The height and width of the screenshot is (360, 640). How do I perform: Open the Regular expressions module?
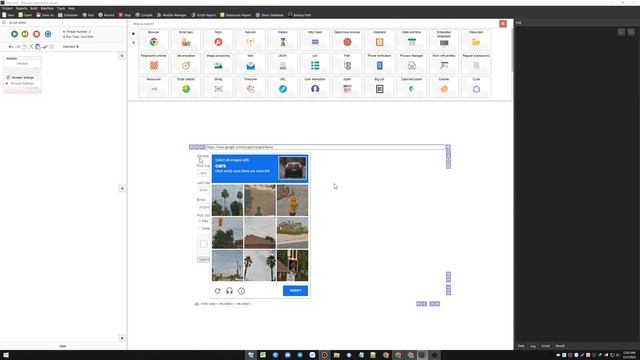[476, 63]
